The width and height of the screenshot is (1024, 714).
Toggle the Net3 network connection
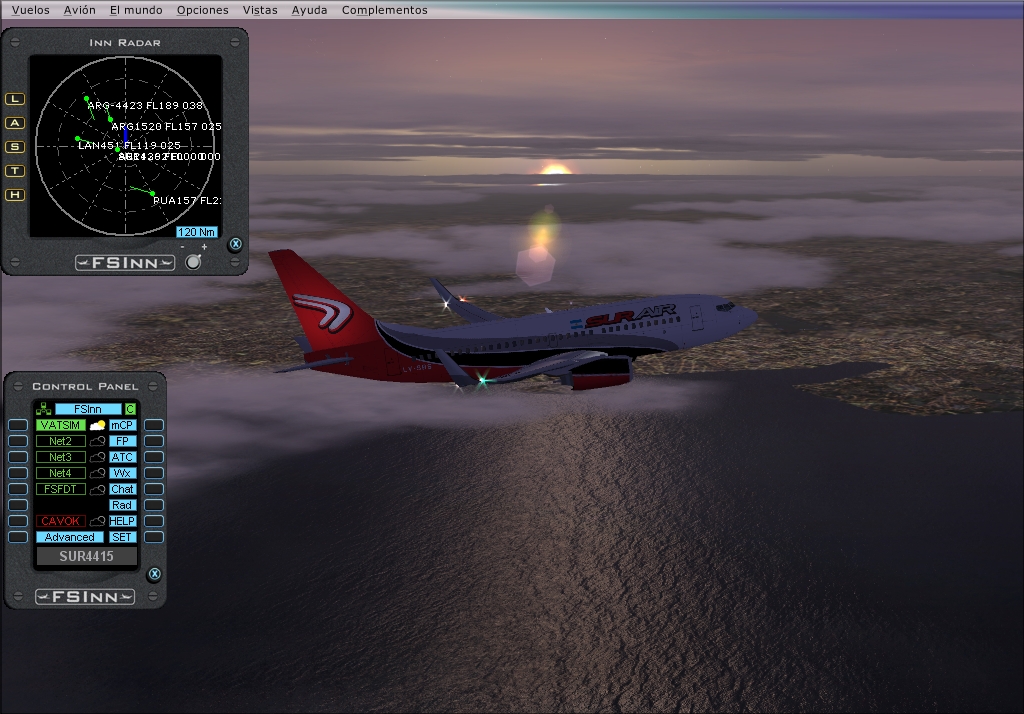[61, 457]
